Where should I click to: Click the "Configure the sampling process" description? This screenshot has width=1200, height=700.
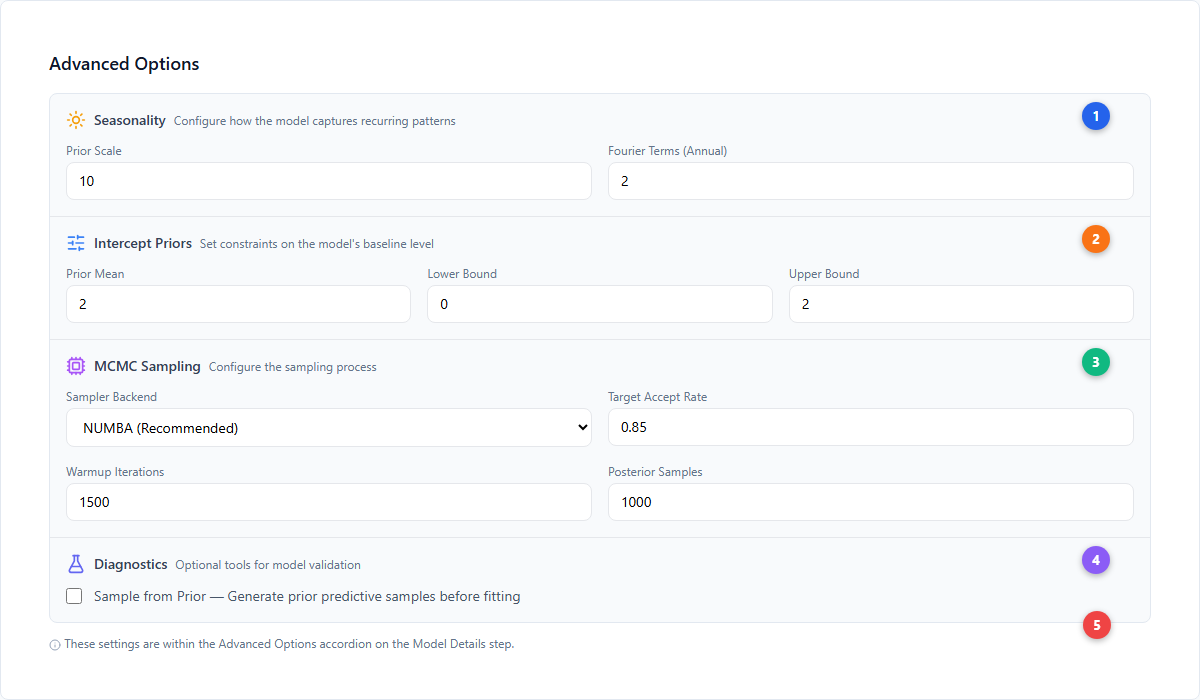coord(293,367)
